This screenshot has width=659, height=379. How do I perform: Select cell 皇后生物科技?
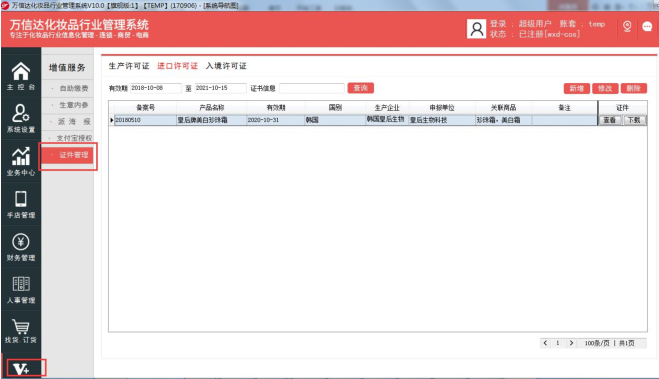[x=442, y=120]
